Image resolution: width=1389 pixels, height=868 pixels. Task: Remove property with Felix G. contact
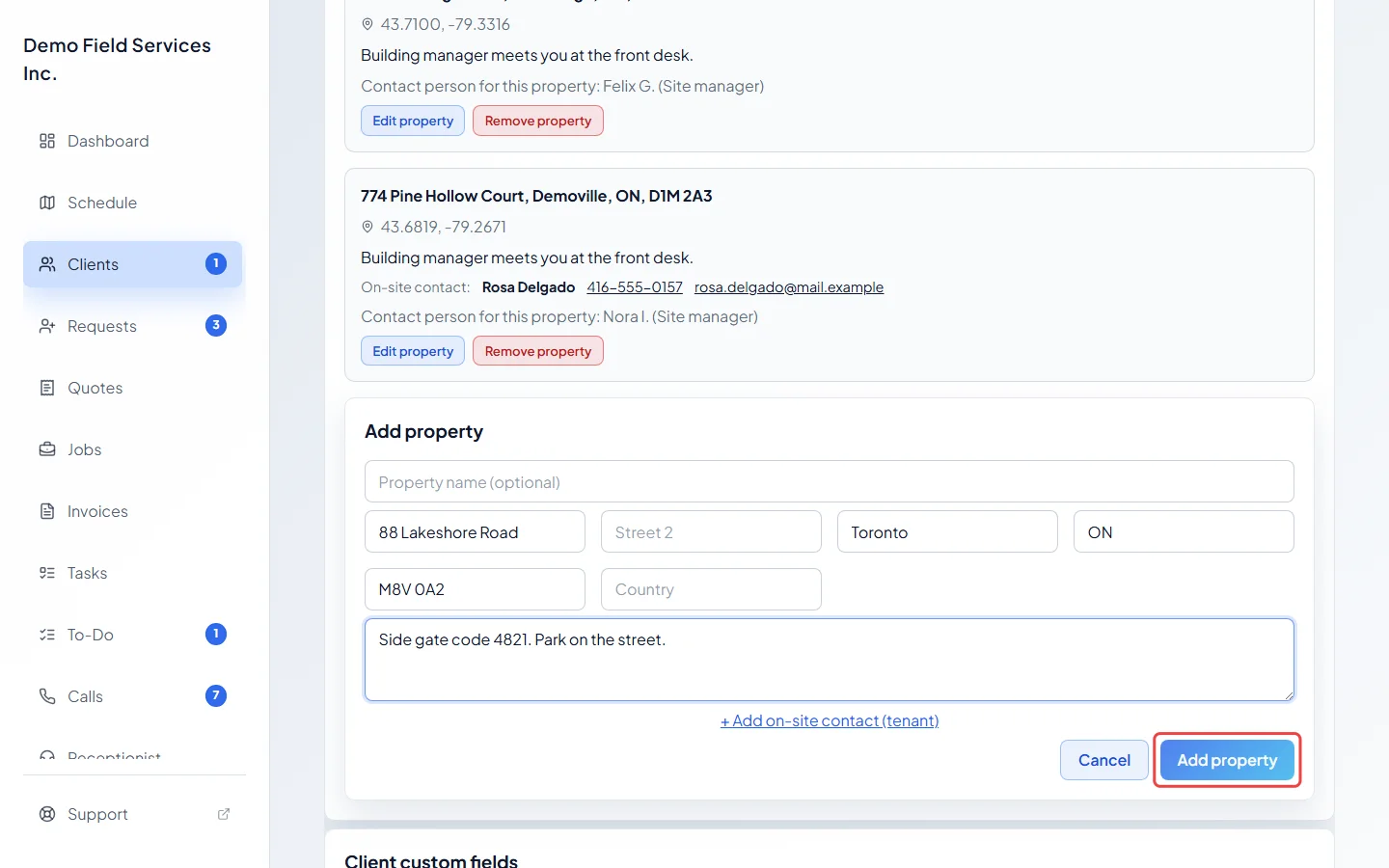(x=538, y=121)
